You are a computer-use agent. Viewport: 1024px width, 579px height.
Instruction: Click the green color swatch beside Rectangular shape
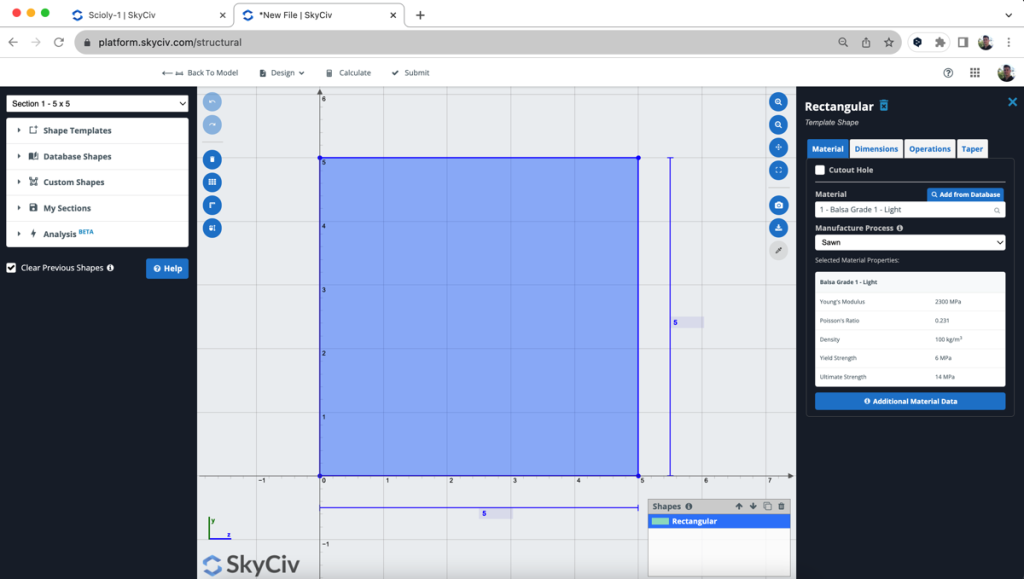[x=661, y=521]
